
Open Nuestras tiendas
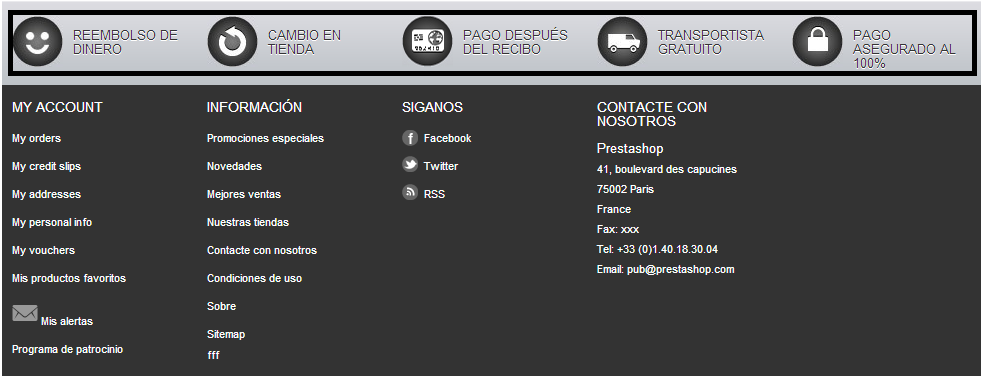(x=248, y=222)
